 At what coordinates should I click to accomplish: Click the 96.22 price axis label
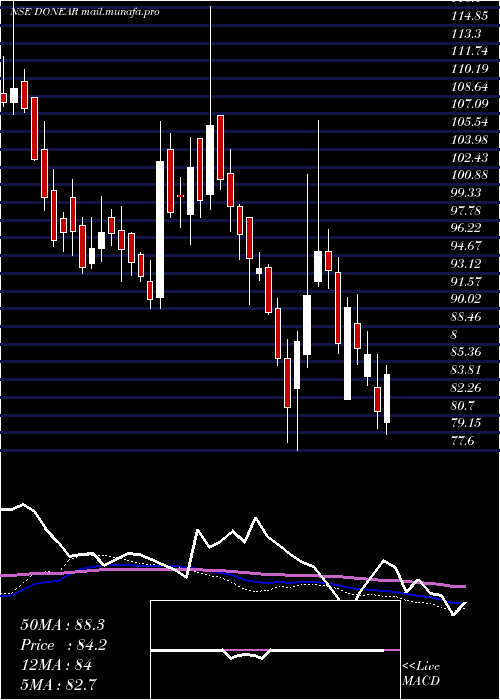tap(467, 229)
